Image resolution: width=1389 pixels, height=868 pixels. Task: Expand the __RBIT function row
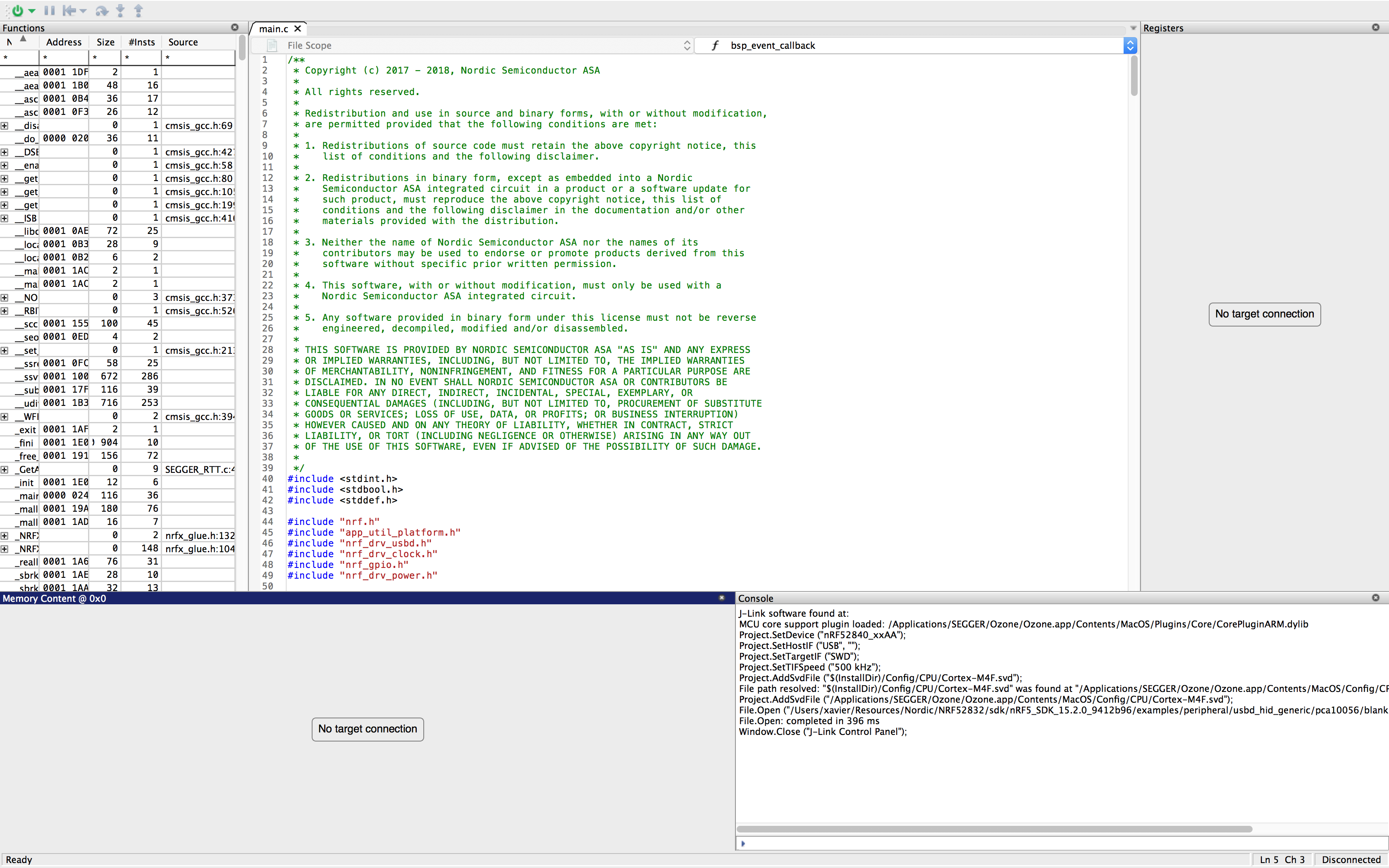coord(5,310)
